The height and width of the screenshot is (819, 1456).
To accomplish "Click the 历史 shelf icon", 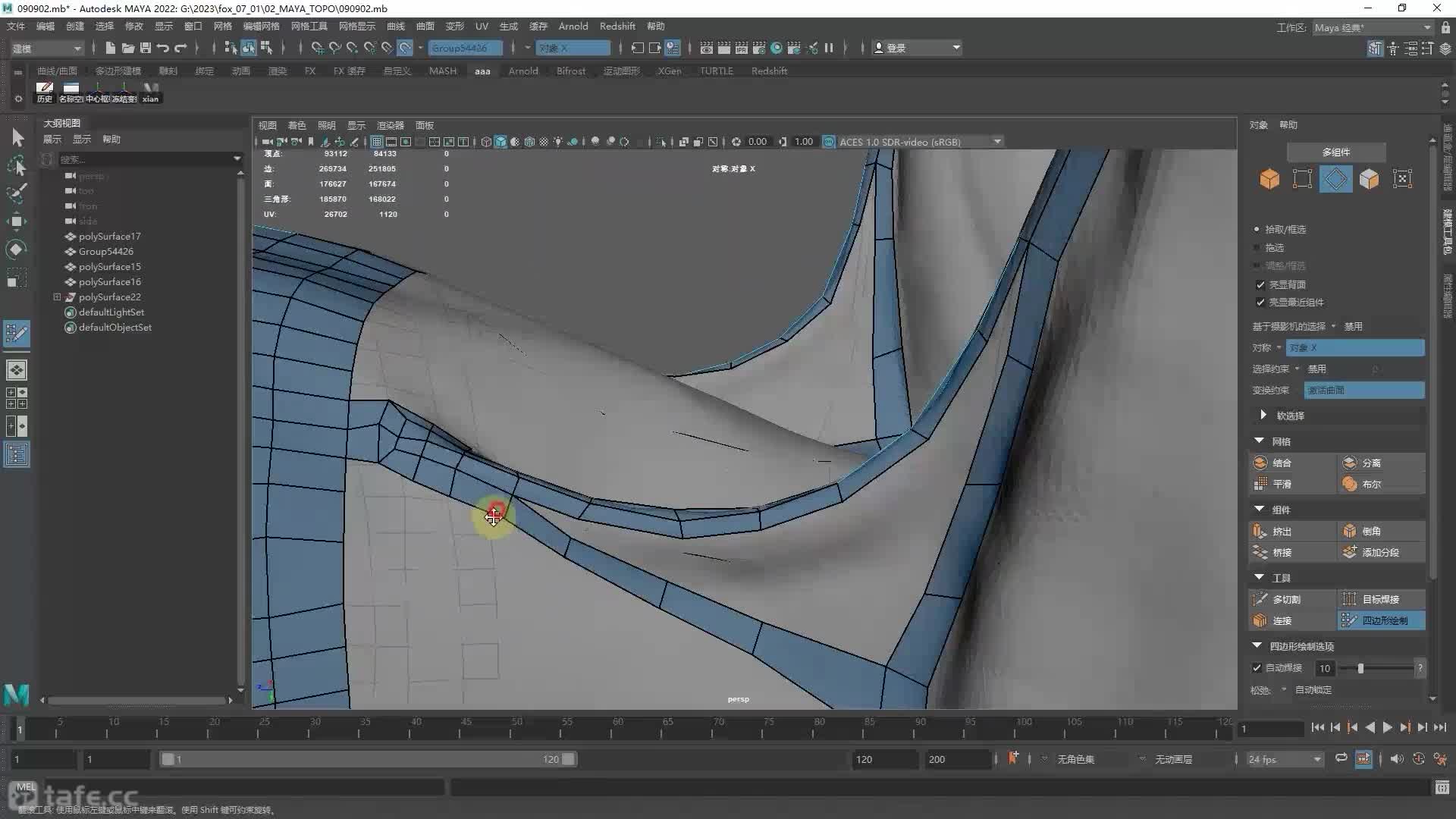I will (x=45, y=92).
